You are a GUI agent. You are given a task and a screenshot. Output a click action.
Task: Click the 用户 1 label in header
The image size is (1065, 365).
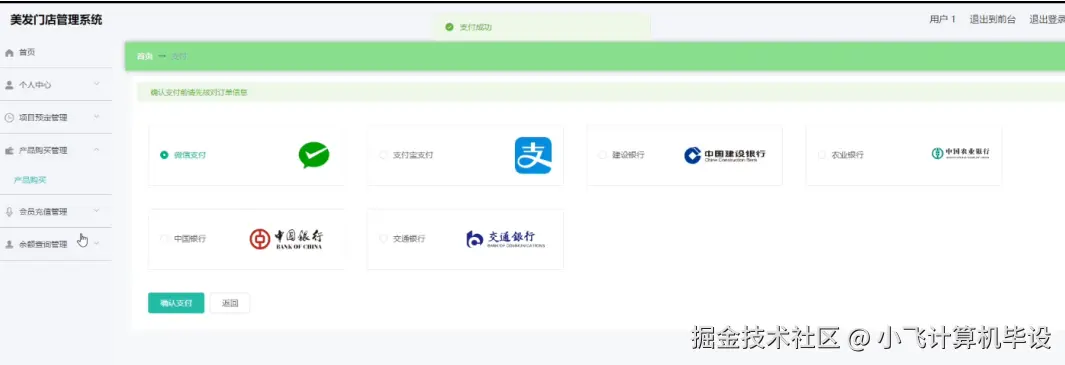click(942, 20)
